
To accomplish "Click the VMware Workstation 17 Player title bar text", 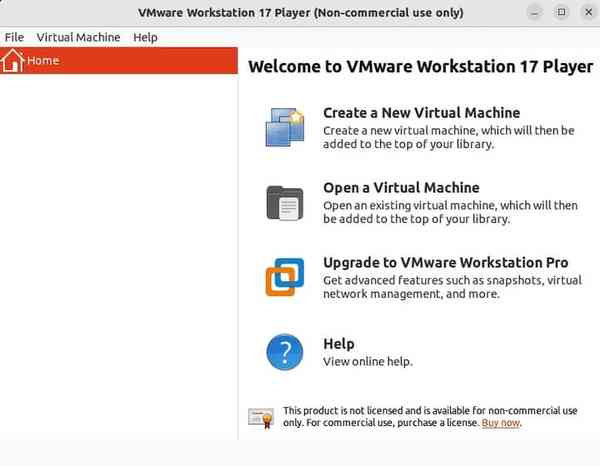I will click(301, 13).
